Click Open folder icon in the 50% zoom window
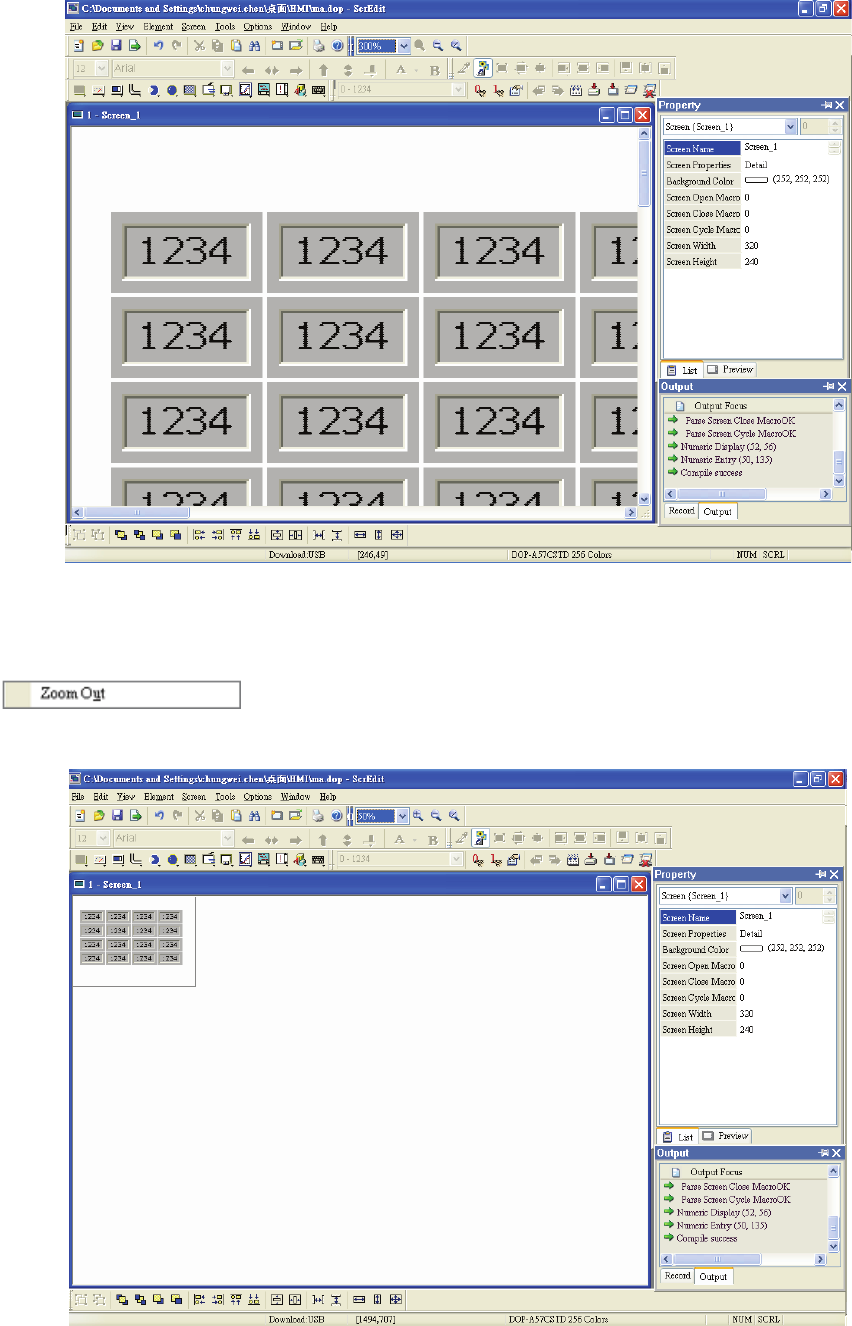Viewport: 852px width, 1326px height. (x=98, y=815)
